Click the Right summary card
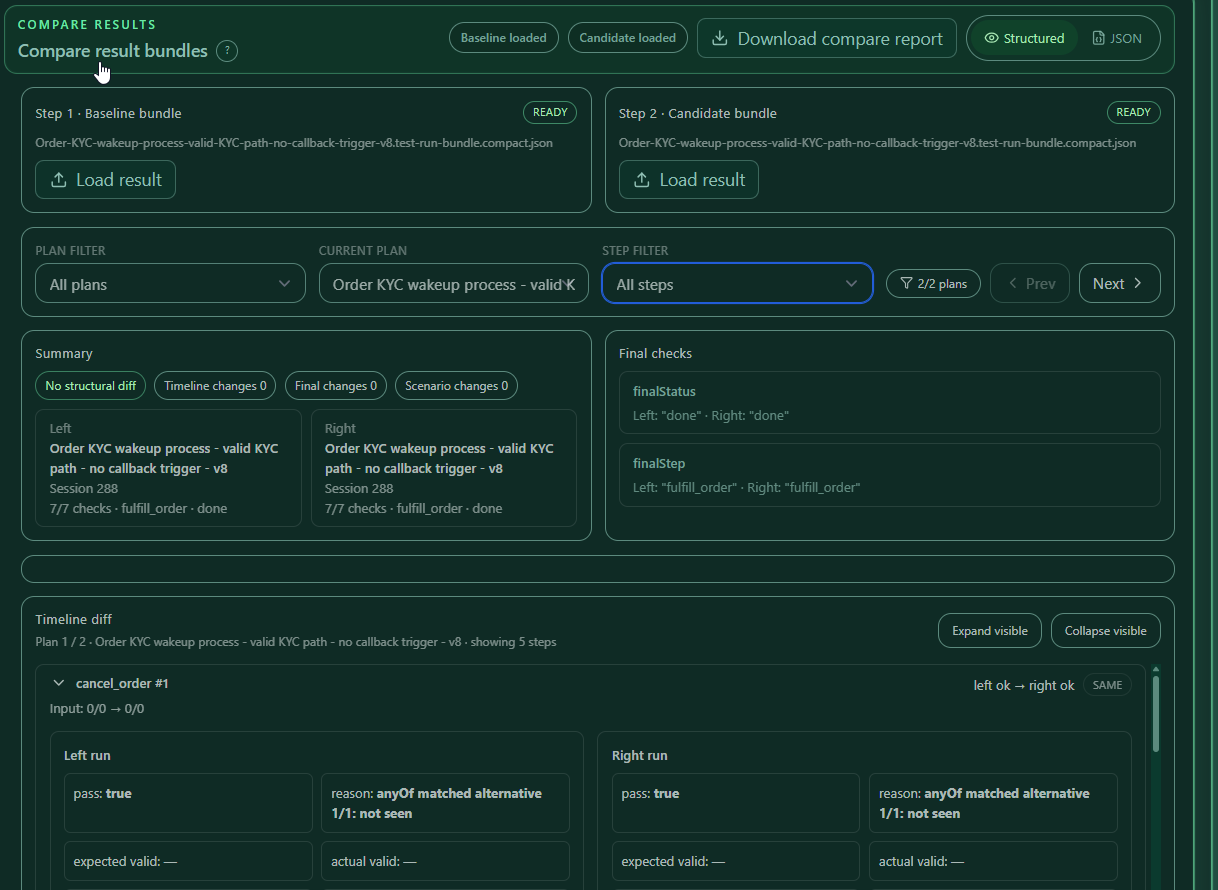1218x890 pixels. 444,468
